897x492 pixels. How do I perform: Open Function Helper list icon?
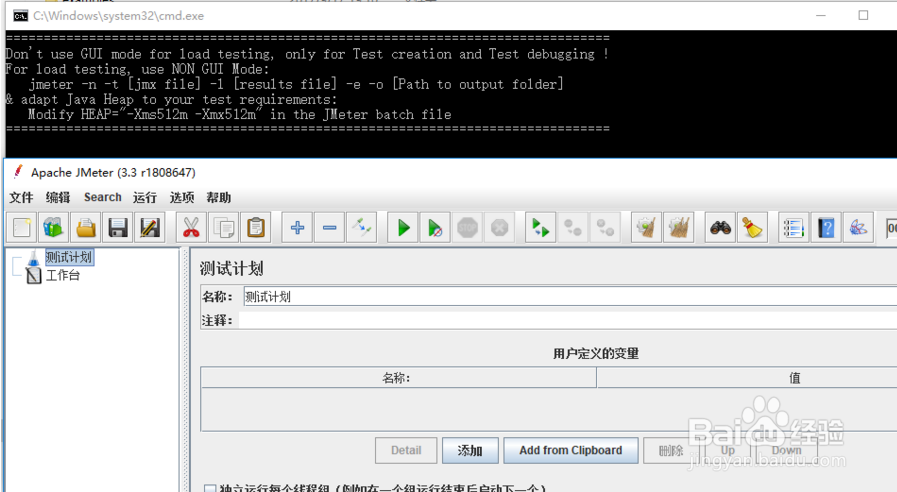tap(793, 228)
